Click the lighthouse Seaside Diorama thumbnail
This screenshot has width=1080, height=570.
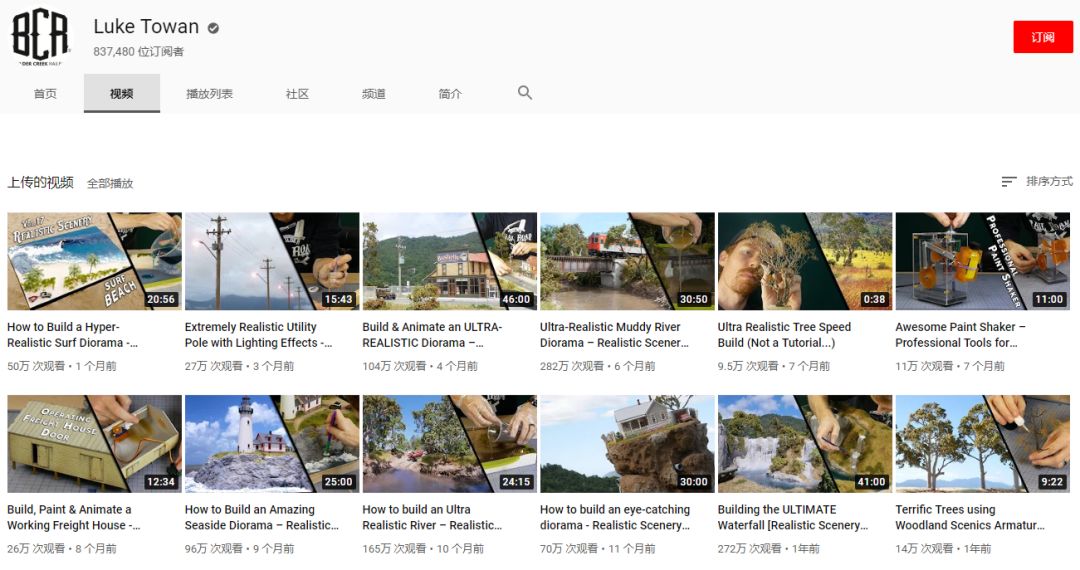[x=272, y=443]
